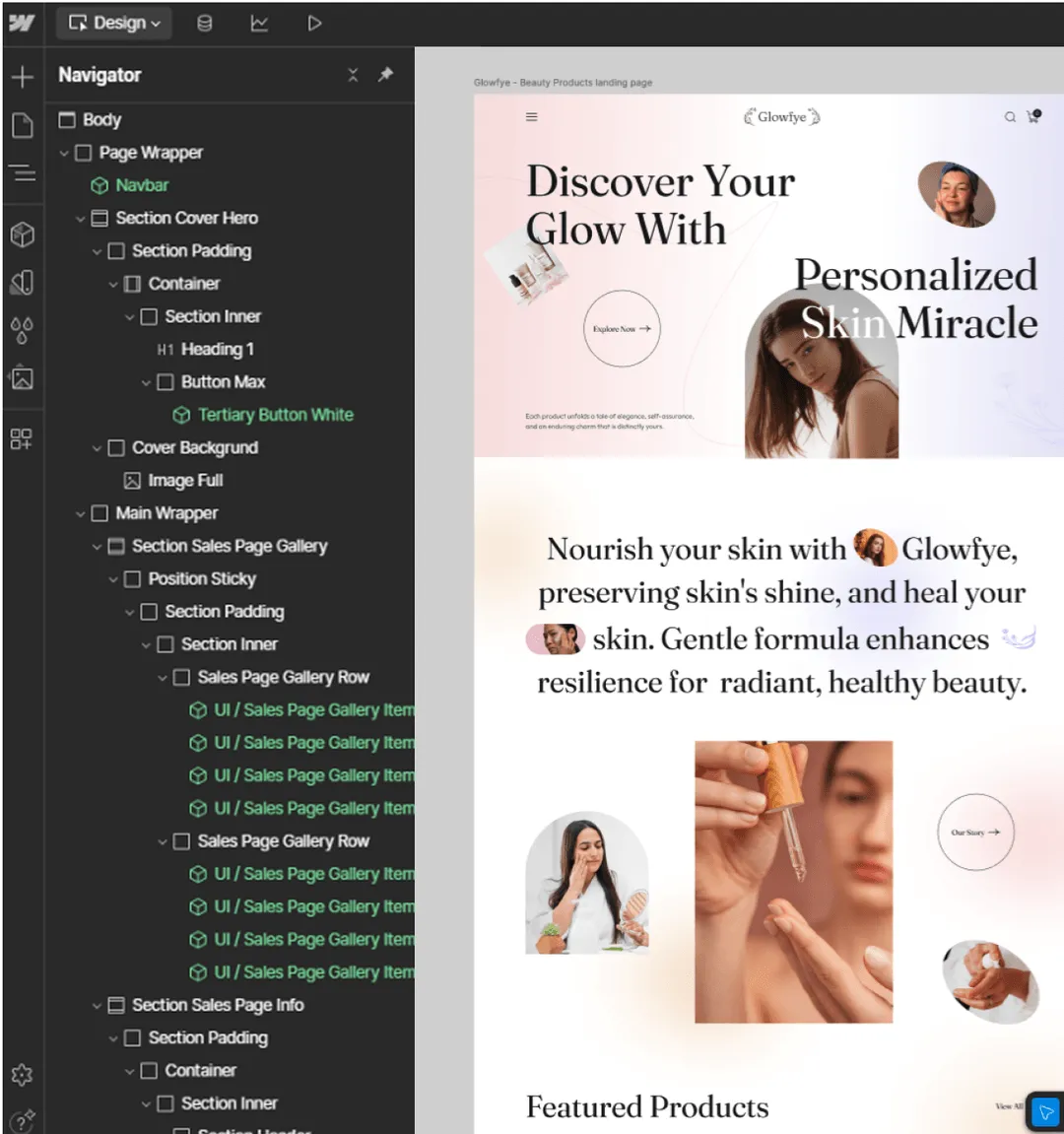Collapse the first Sales Page Gallery Row
This screenshot has height=1134, width=1064.
164,677
